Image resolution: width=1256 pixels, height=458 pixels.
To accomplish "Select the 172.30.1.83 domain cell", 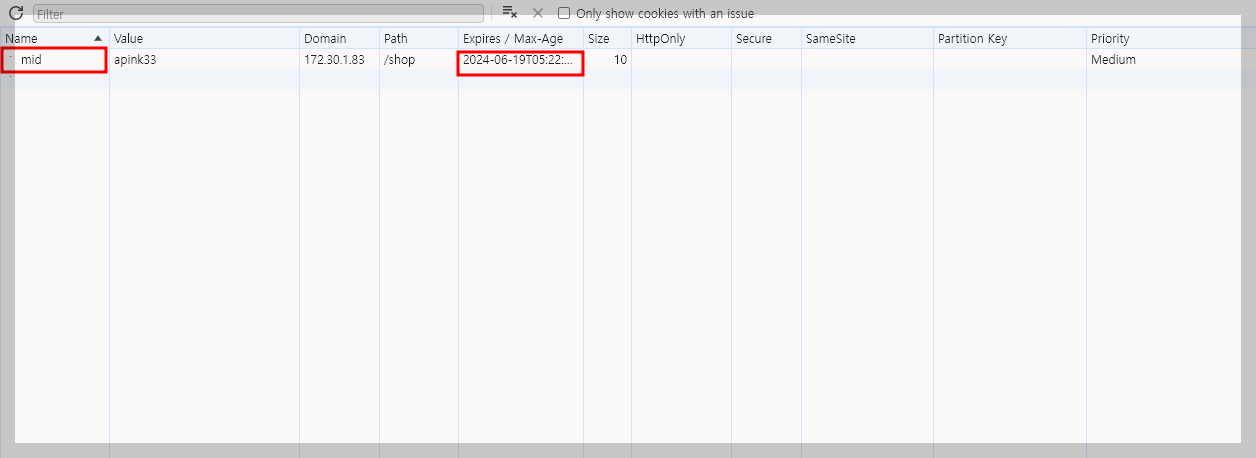I will pos(339,59).
